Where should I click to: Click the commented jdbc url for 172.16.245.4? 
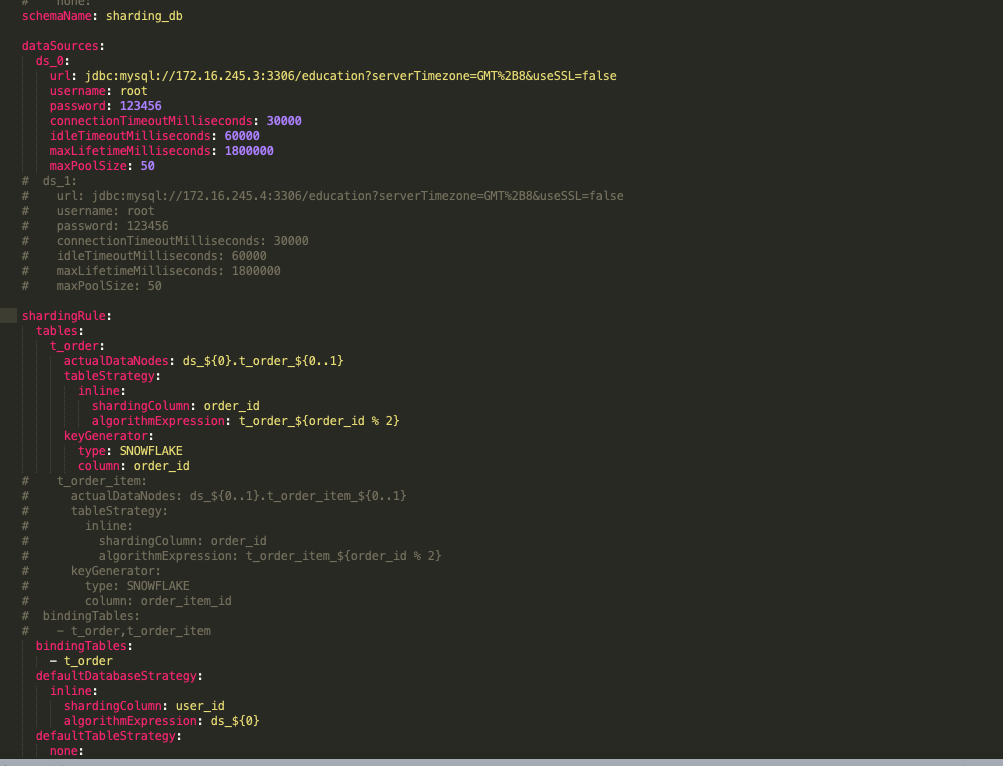(x=322, y=196)
